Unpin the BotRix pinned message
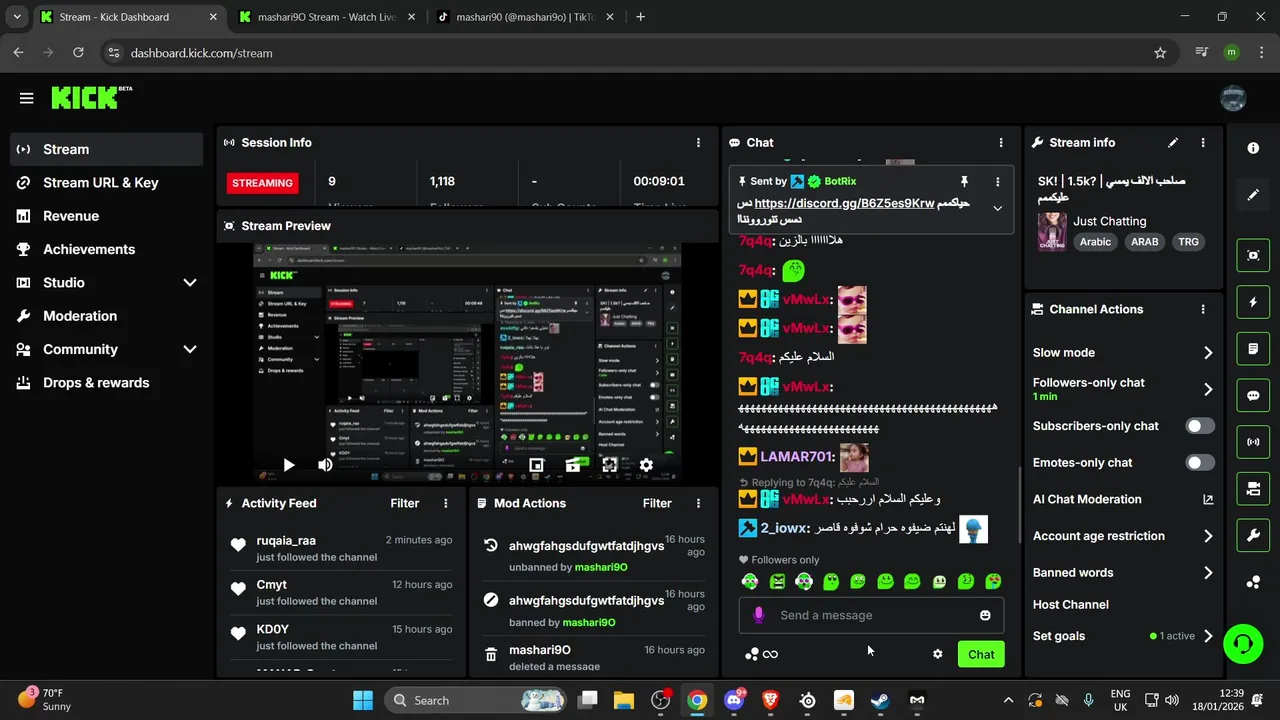This screenshot has width=1280, height=720. (964, 181)
